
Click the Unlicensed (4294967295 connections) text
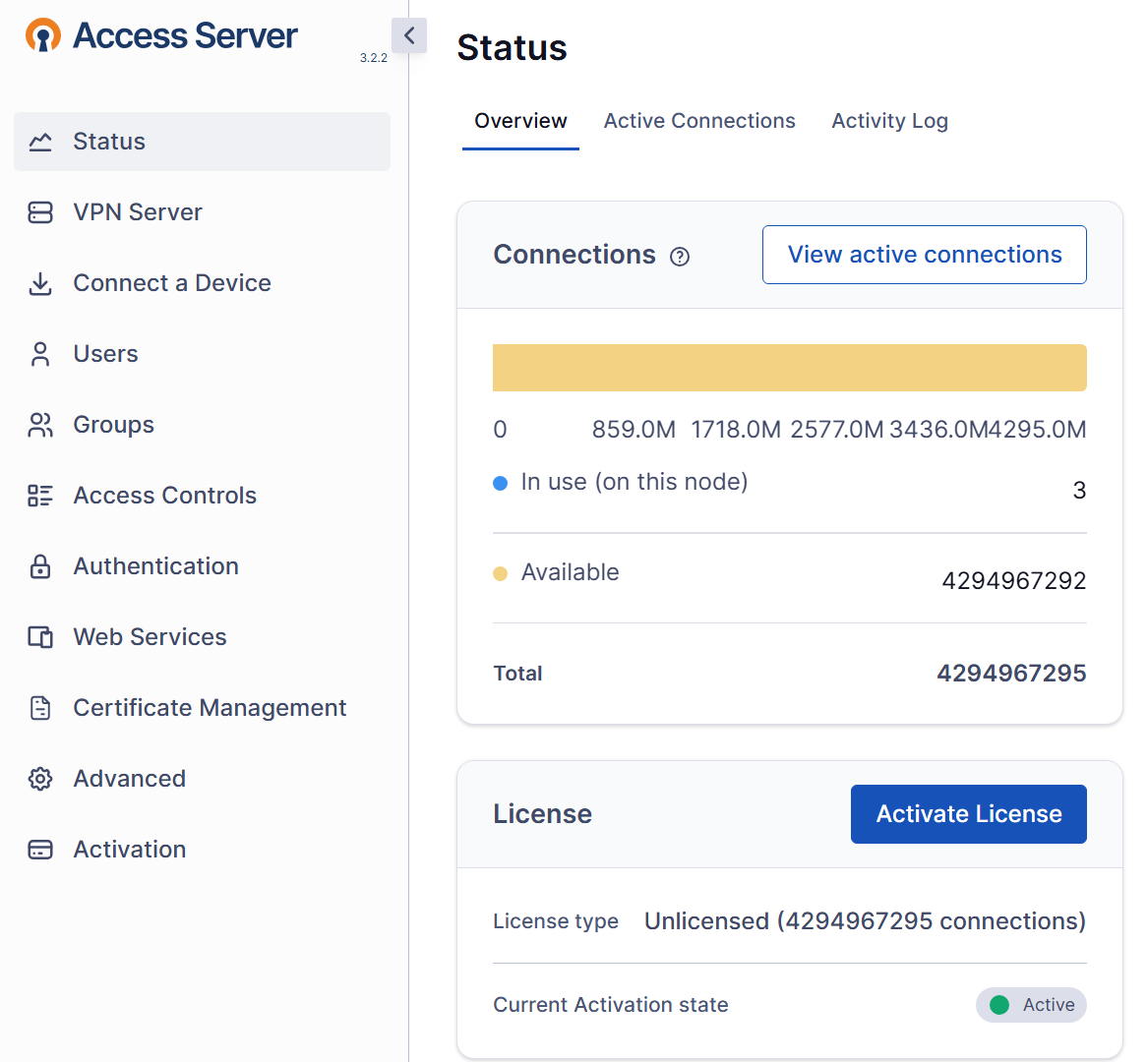pos(866,920)
